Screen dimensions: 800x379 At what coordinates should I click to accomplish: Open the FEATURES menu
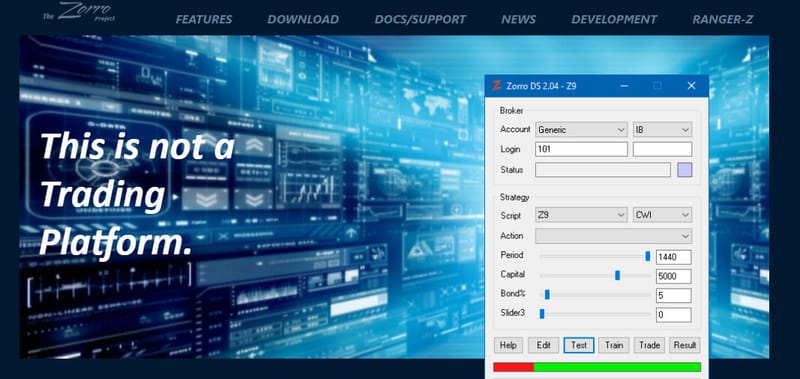pos(204,19)
